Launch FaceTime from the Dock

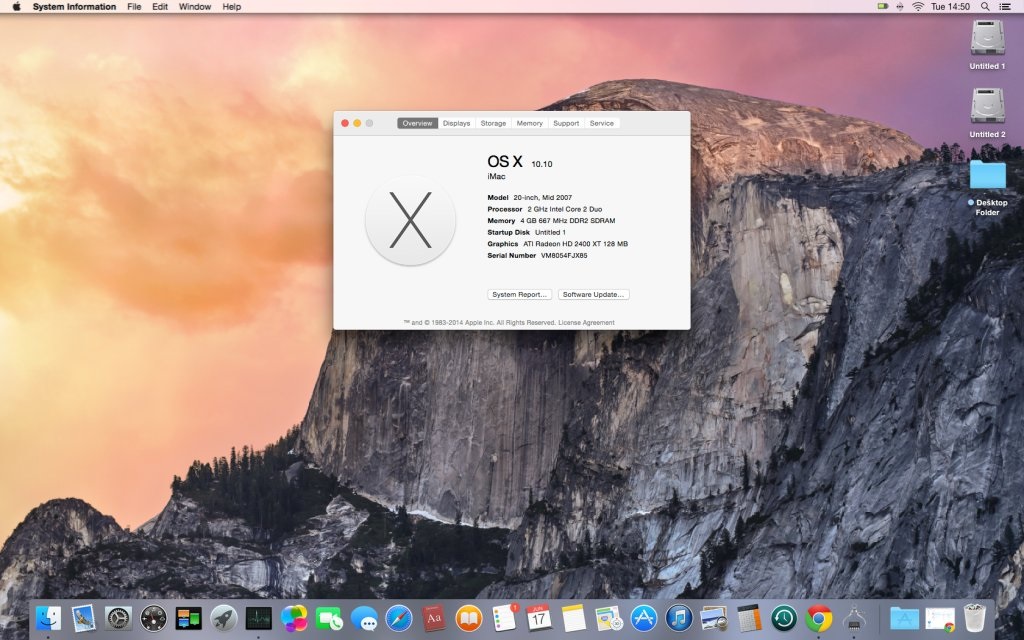(x=328, y=618)
